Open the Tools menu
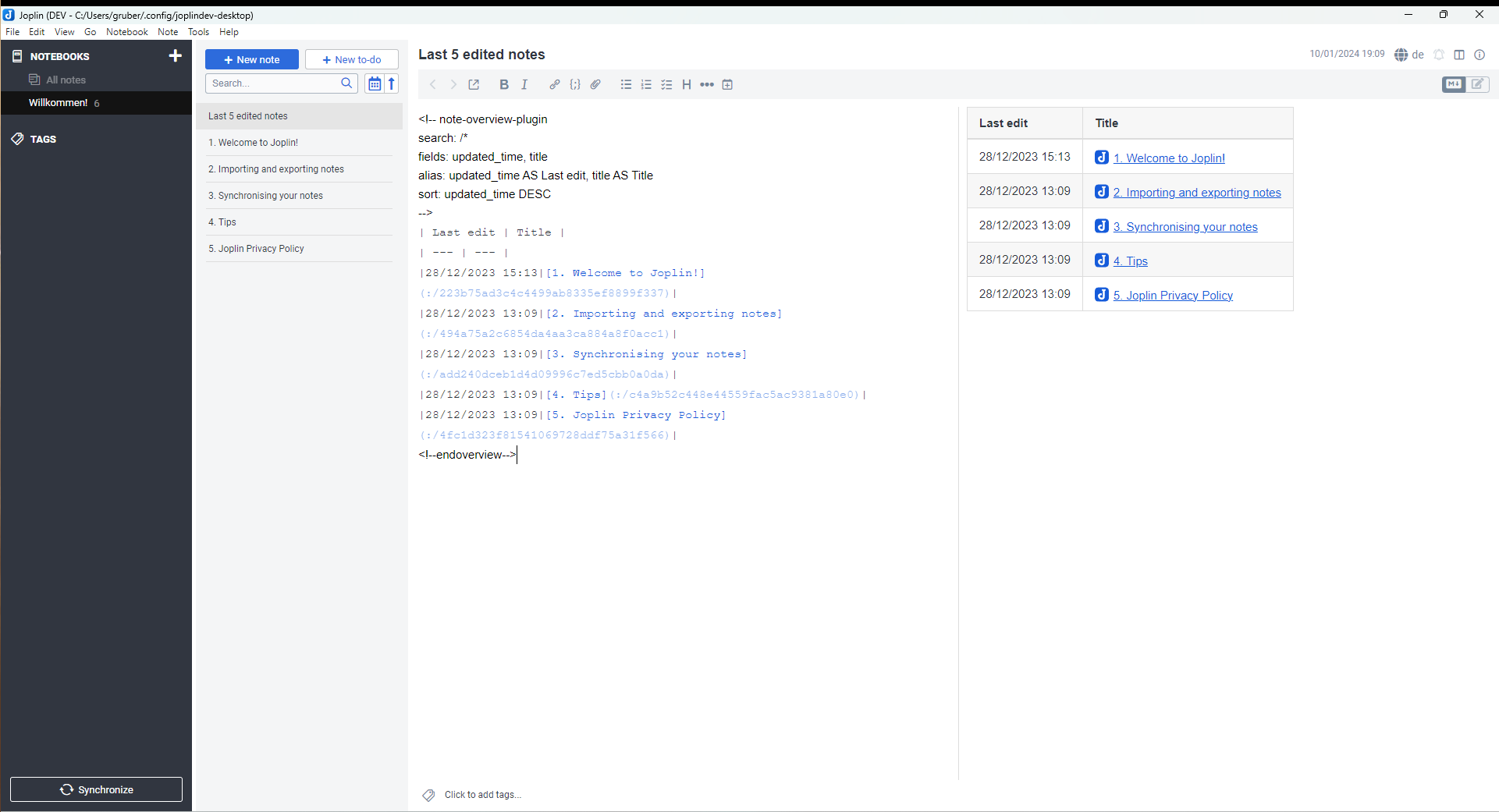1499x812 pixels. pos(198,32)
